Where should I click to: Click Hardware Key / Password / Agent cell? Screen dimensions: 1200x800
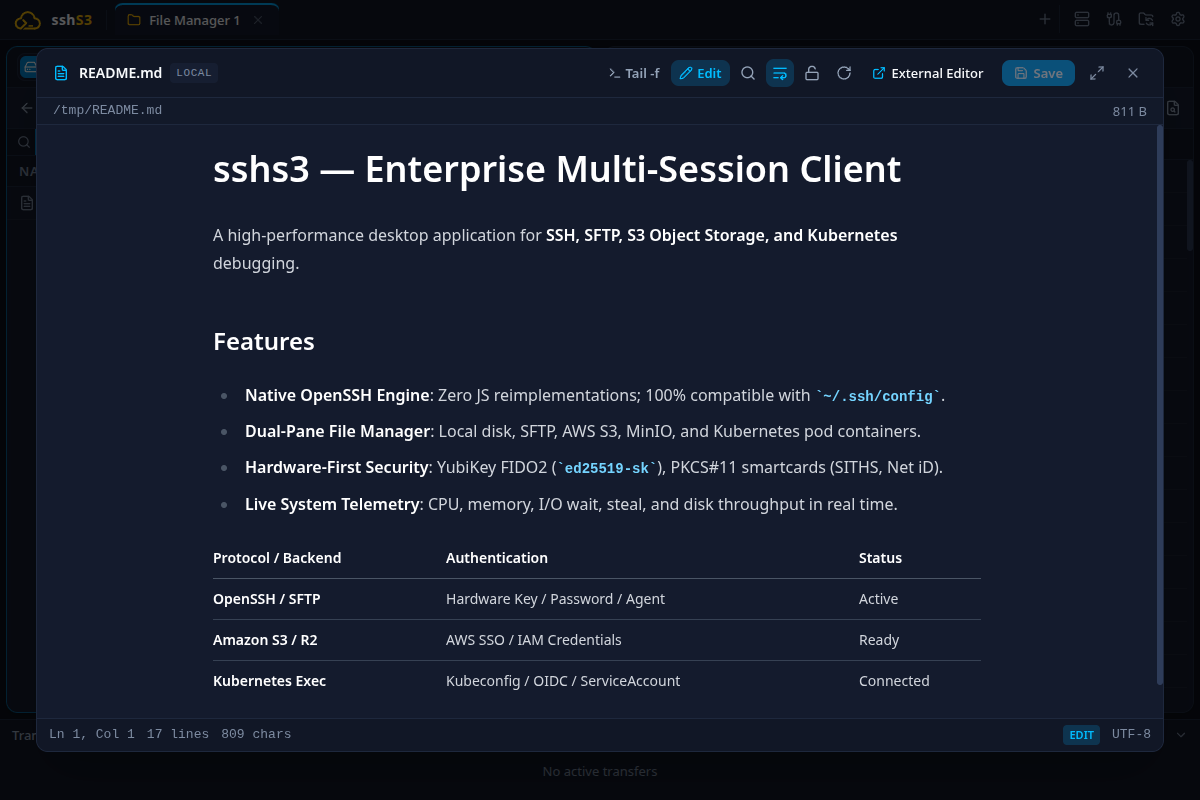[555, 599]
